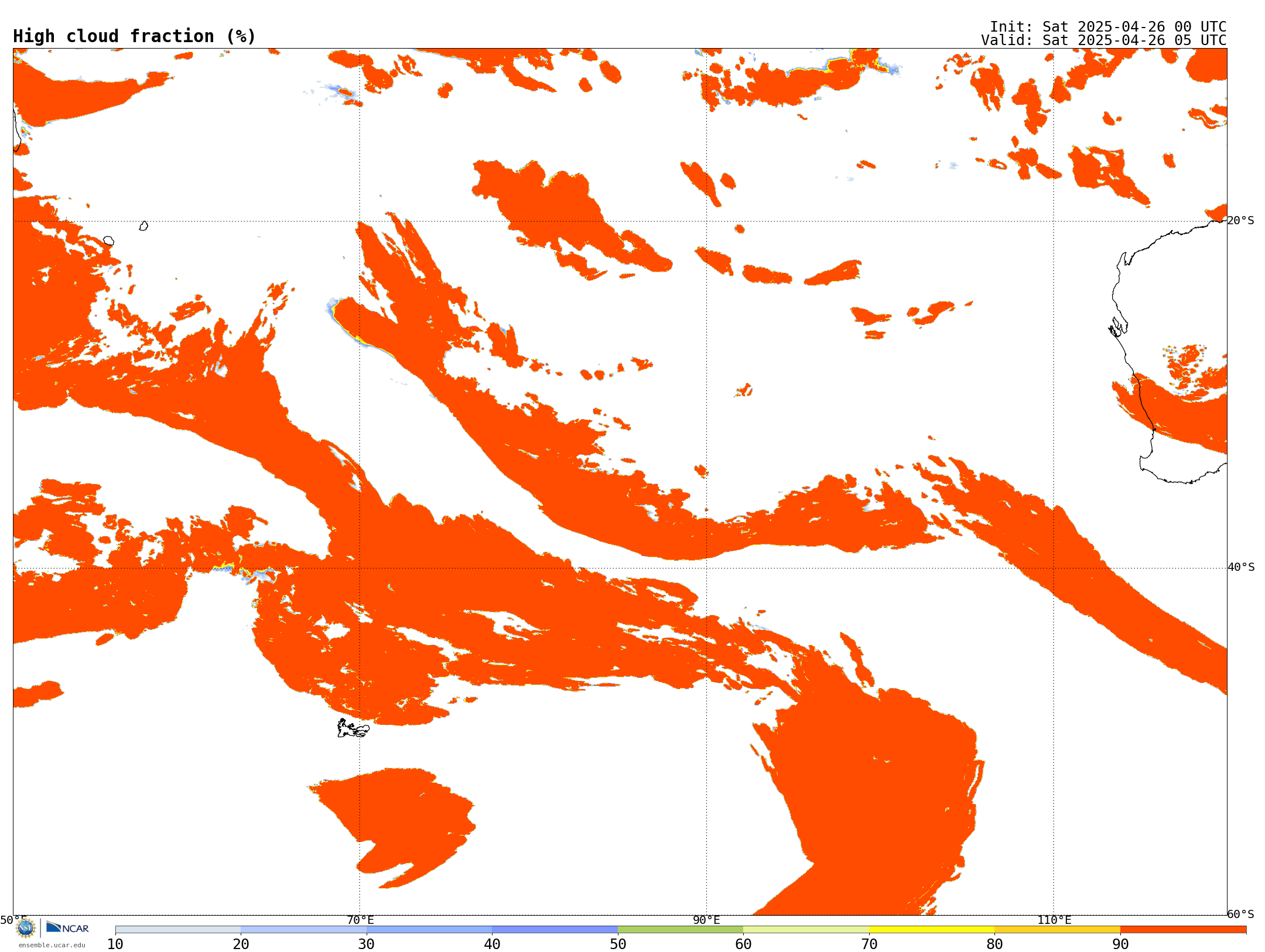This screenshot has height=952, width=1265.
Task: Click the colorbar tick label 70
Action: pyautogui.click(x=869, y=944)
